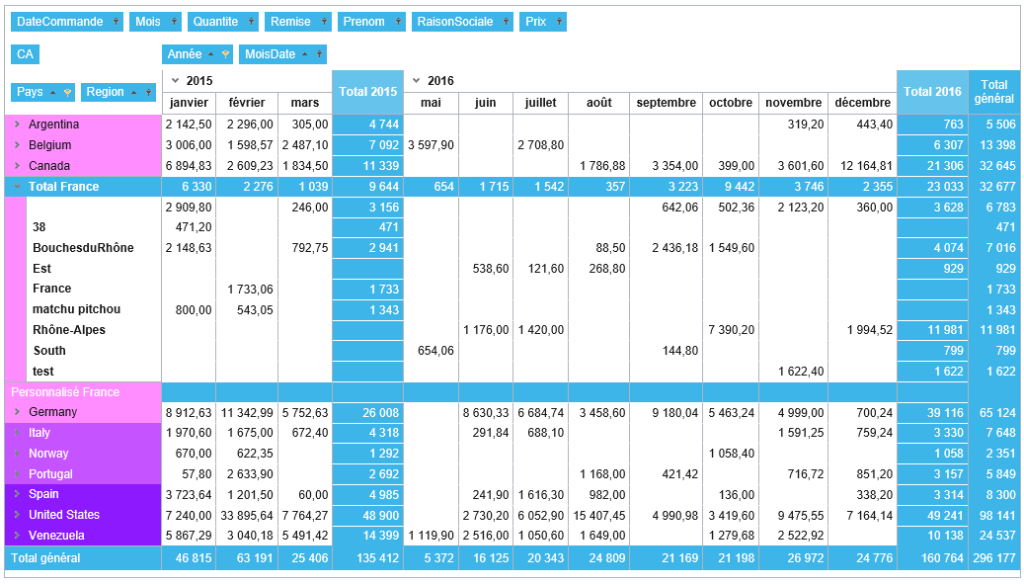Click the février month column header

tap(247, 103)
